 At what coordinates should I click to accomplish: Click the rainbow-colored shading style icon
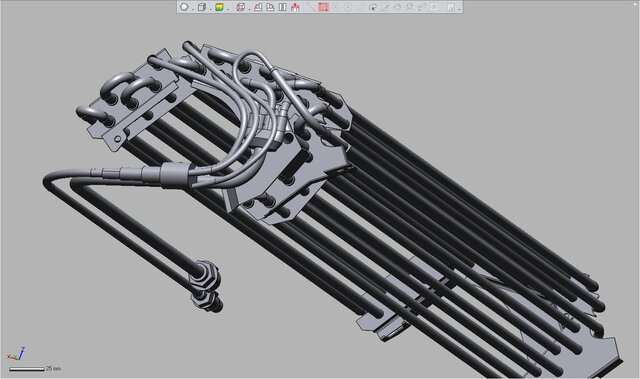click(219, 7)
